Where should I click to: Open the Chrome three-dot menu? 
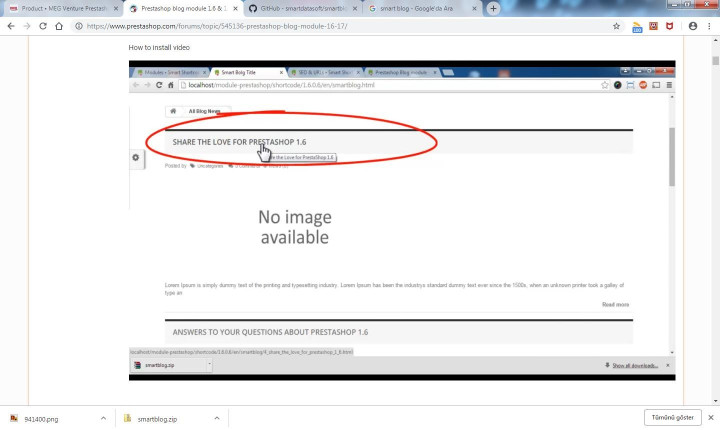[709, 26]
